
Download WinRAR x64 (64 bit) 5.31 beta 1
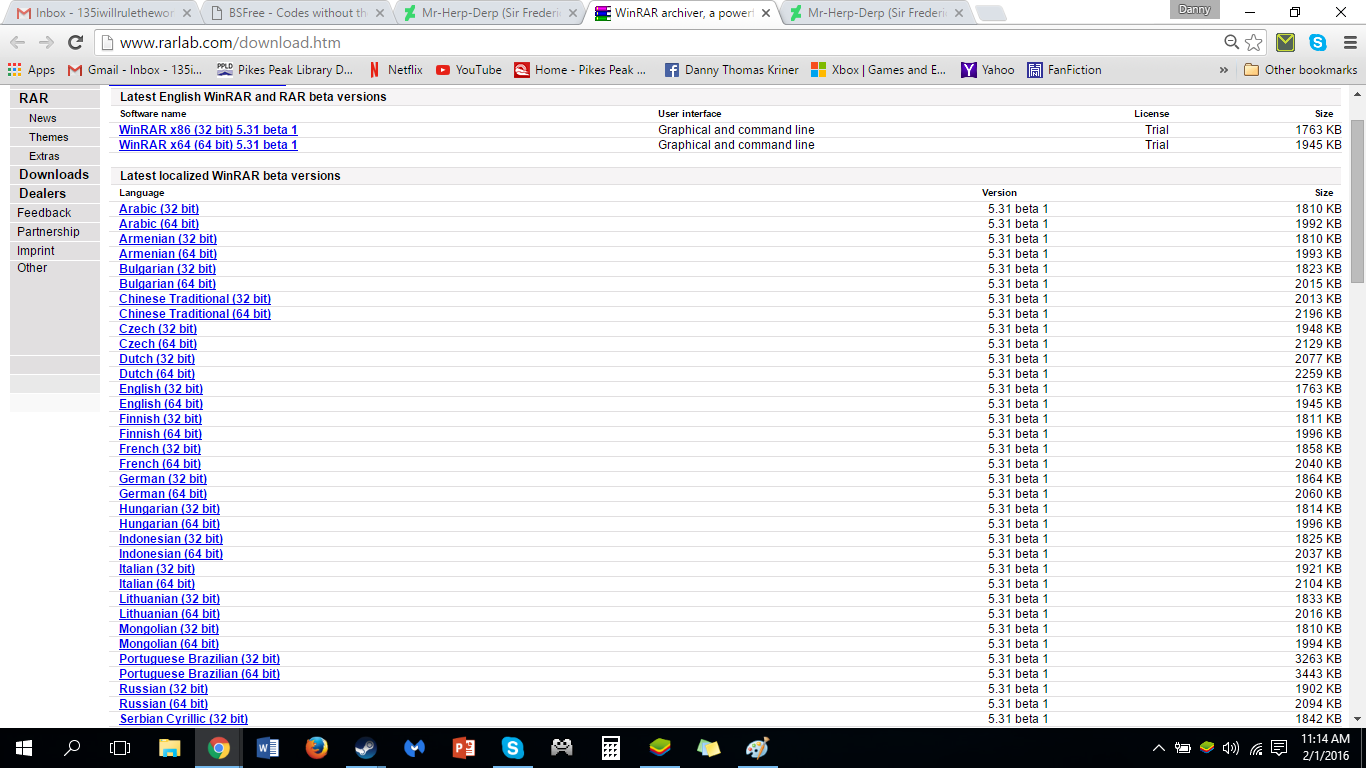click(x=208, y=145)
